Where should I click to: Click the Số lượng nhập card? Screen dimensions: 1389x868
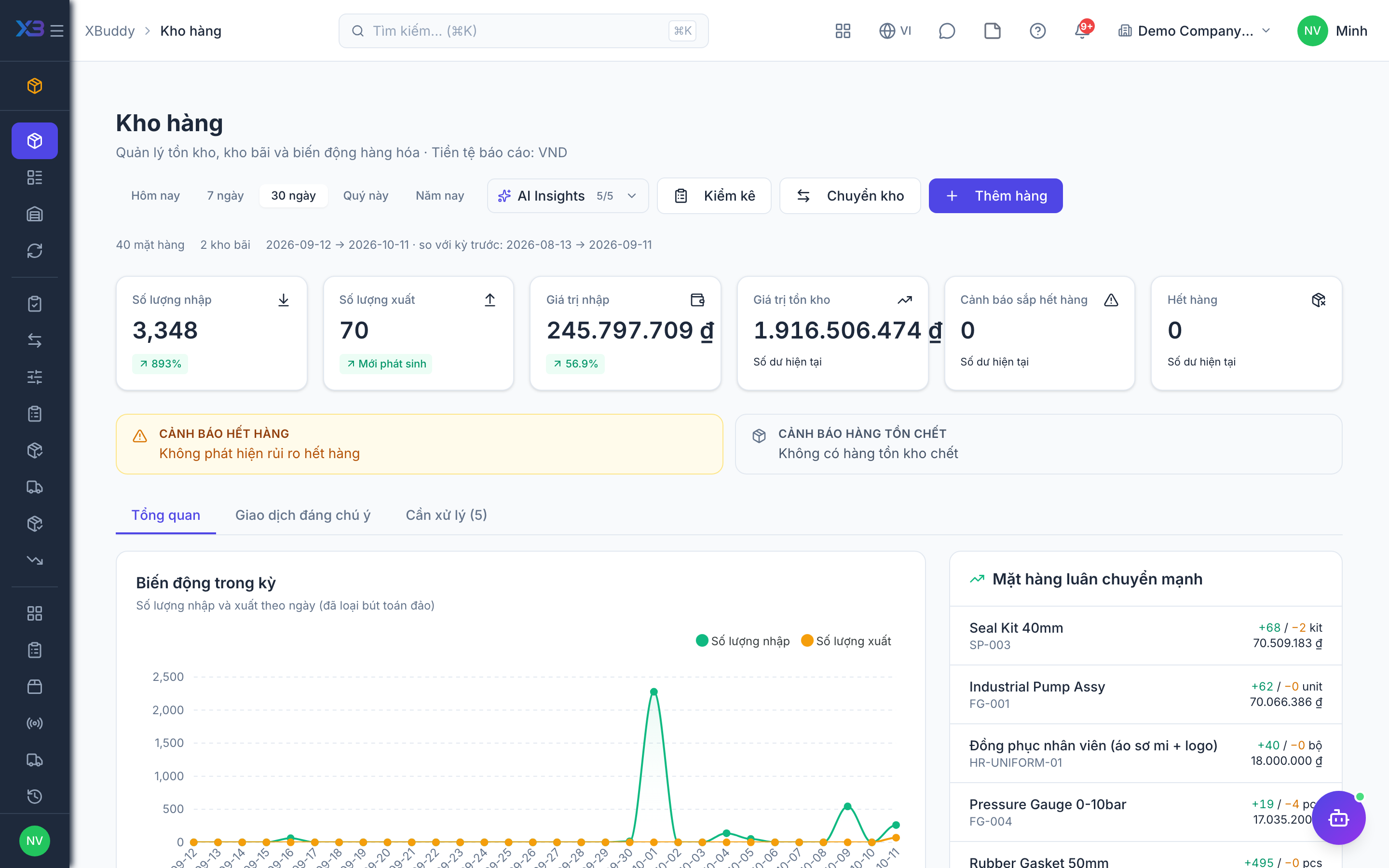212,334
